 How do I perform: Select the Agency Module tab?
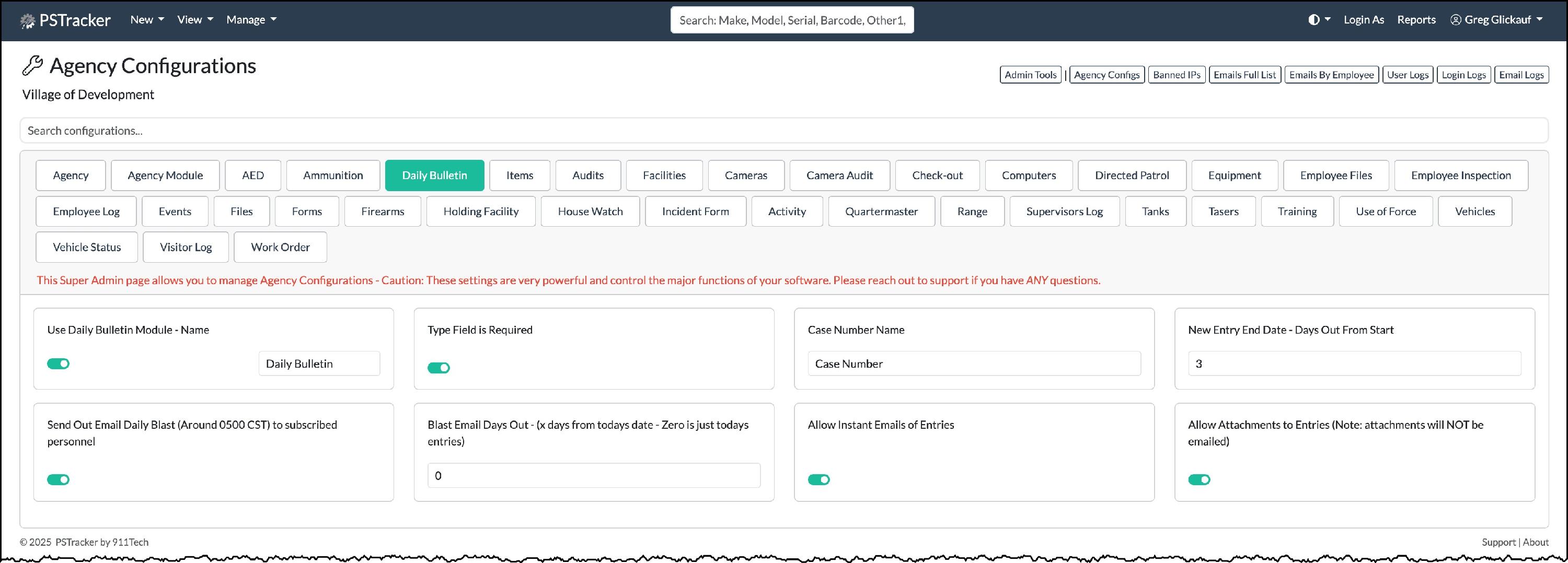click(x=166, y=175)
